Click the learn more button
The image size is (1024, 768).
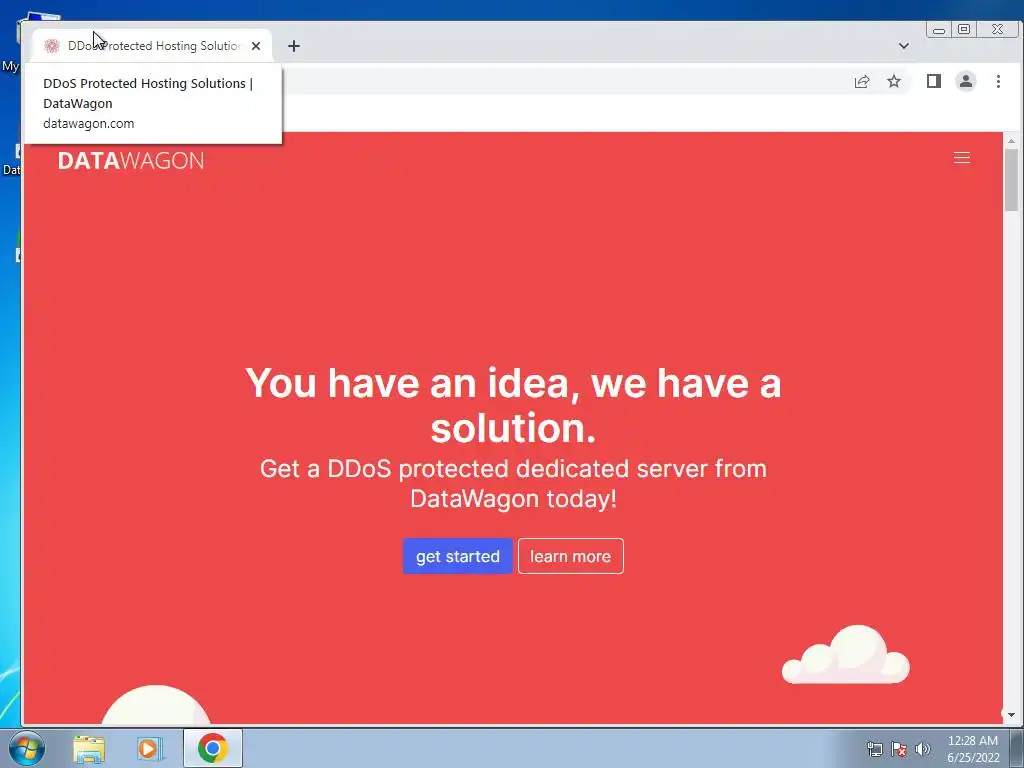[x=571, y=556]
